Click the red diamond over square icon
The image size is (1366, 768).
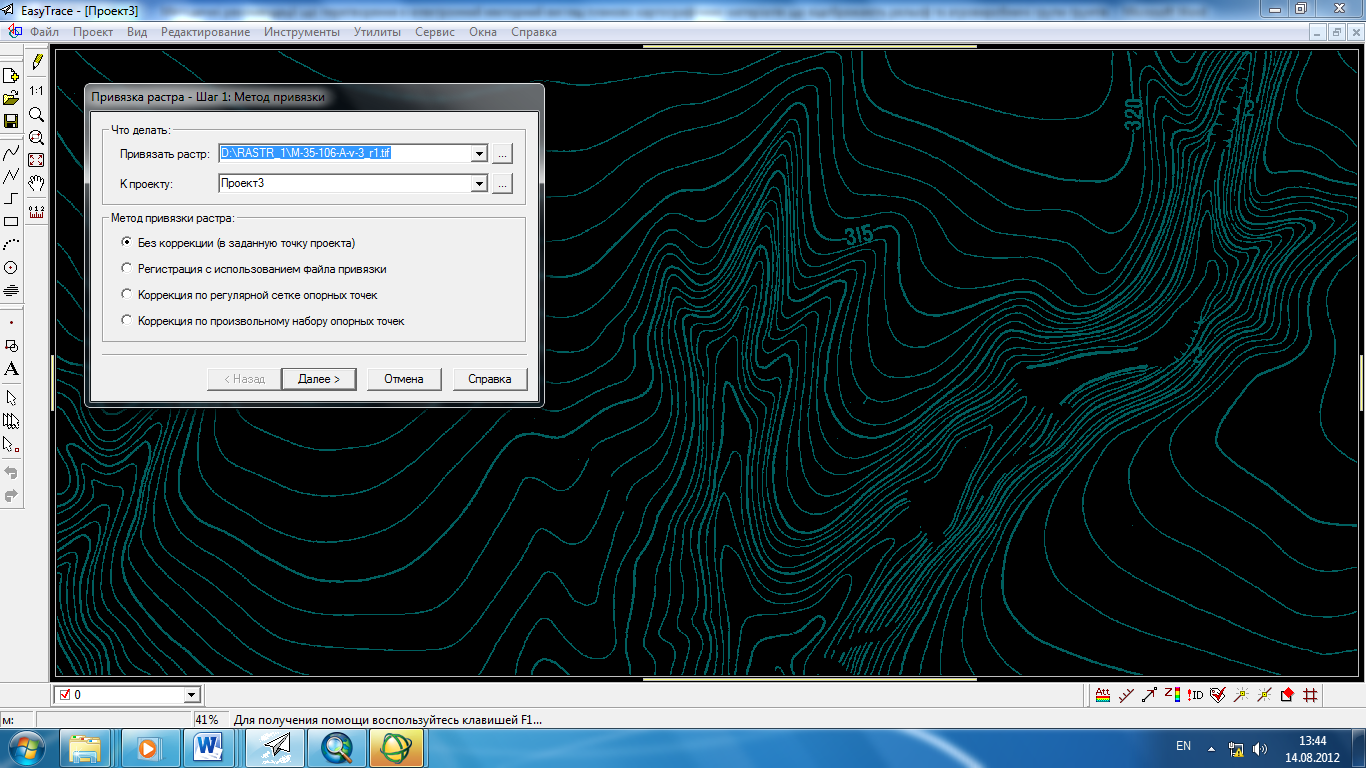pyautogui.click(x=1287, y=695)
